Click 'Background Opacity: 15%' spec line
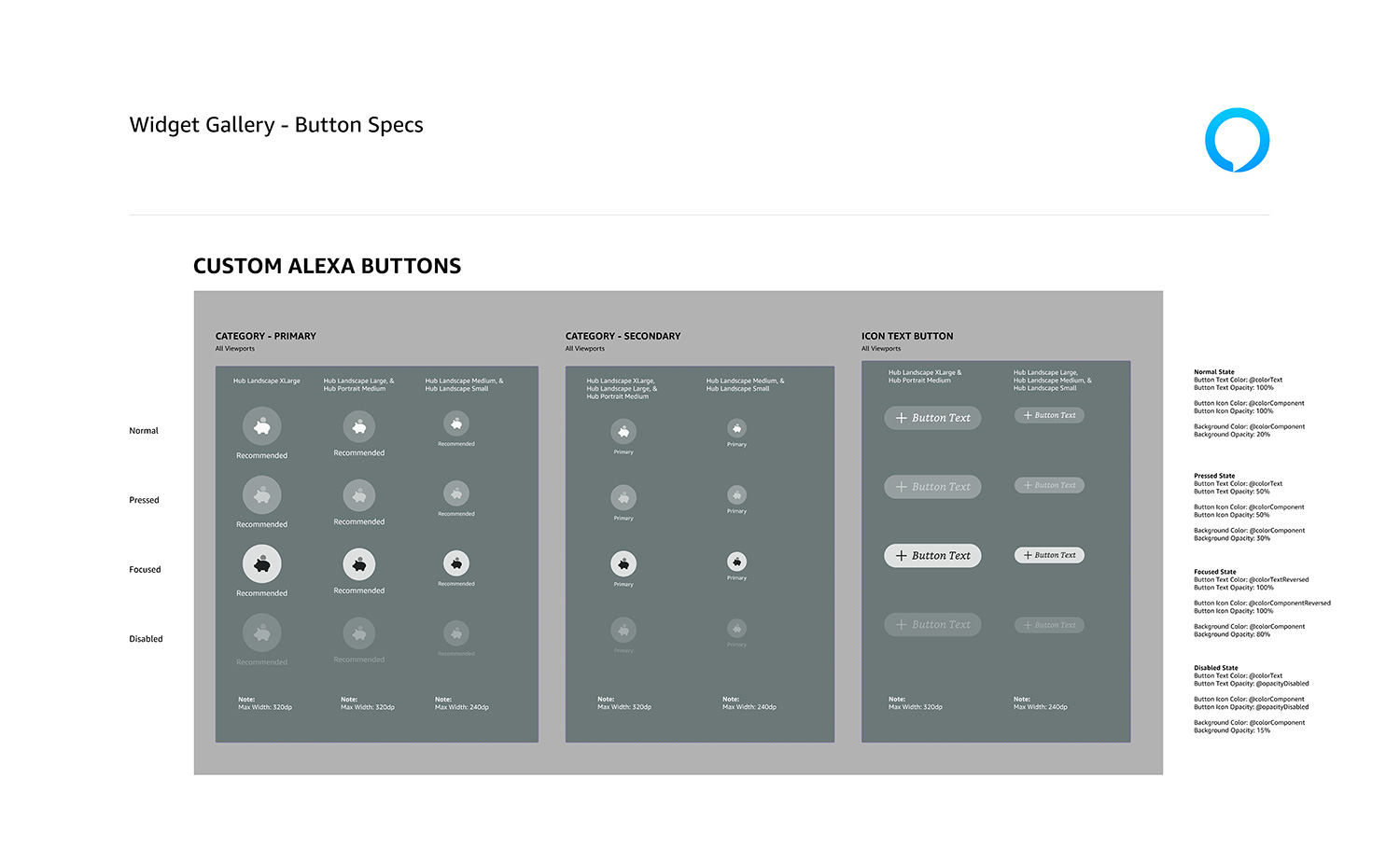Viewport: 1400px width, 861px height. pyautogui.click(x=1232, y=730)
